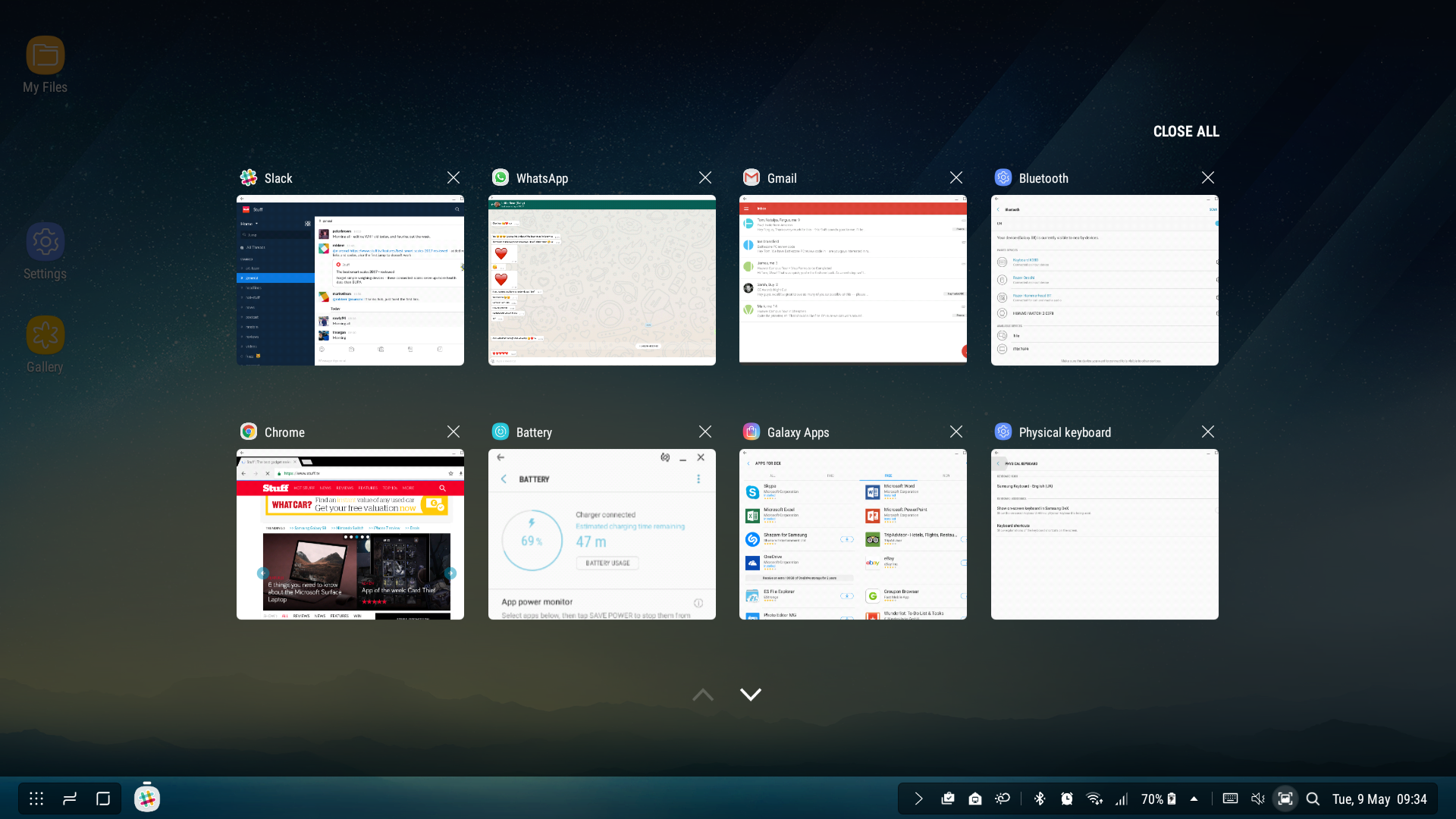Close the Chrome recent app card
This screenshot has height=819, width=1456.
[x=453, y=431]
